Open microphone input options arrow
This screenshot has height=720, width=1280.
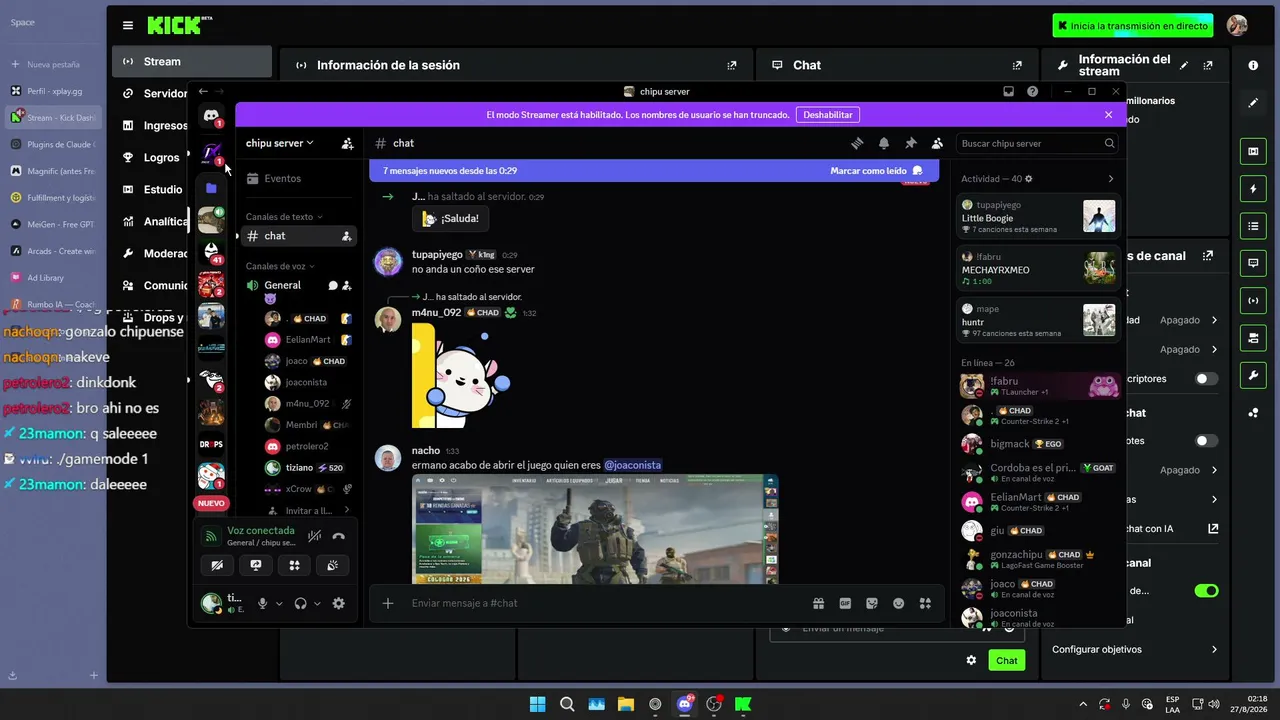point(279,603)
